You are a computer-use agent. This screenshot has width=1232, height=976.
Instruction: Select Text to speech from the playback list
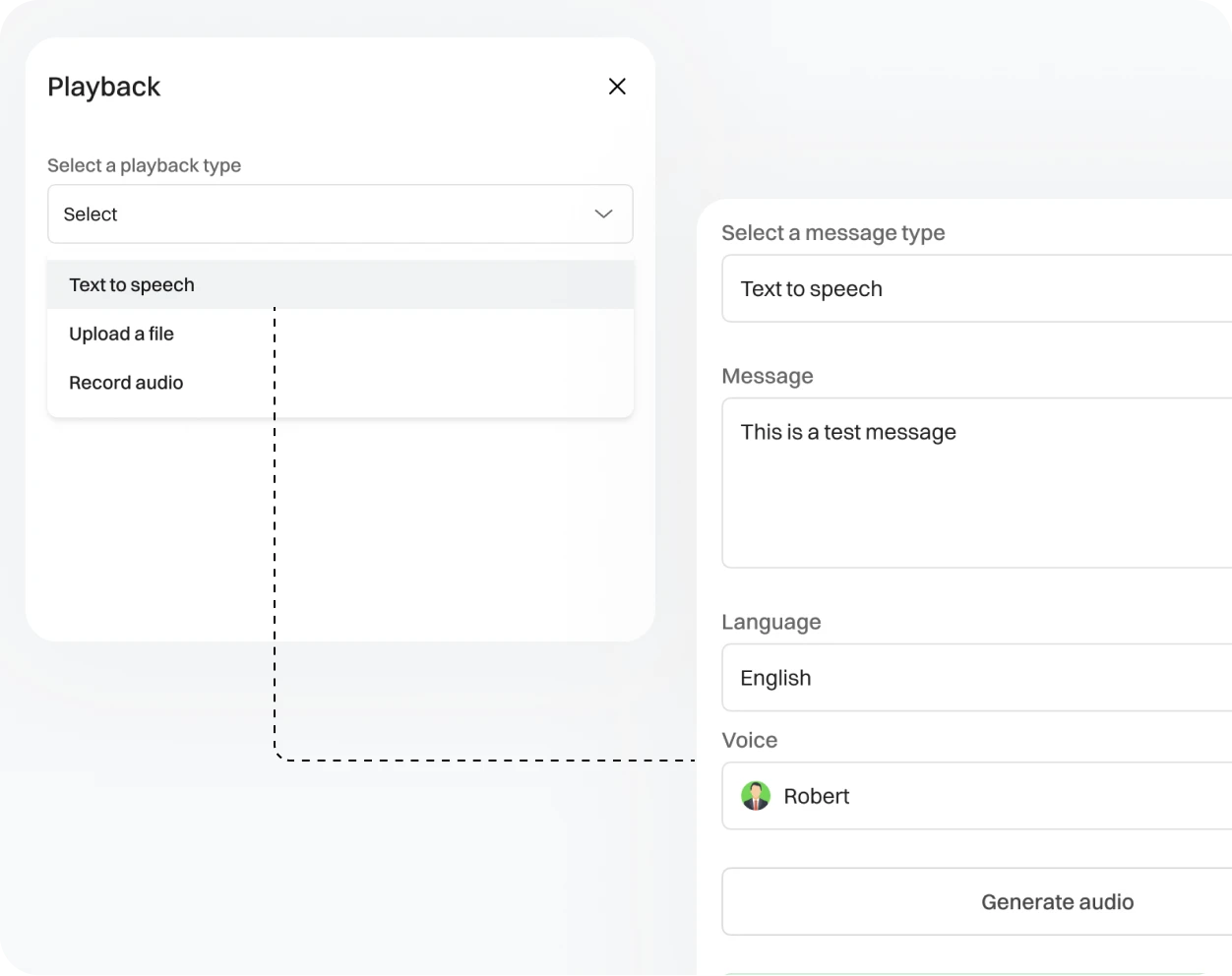point(131,284)
